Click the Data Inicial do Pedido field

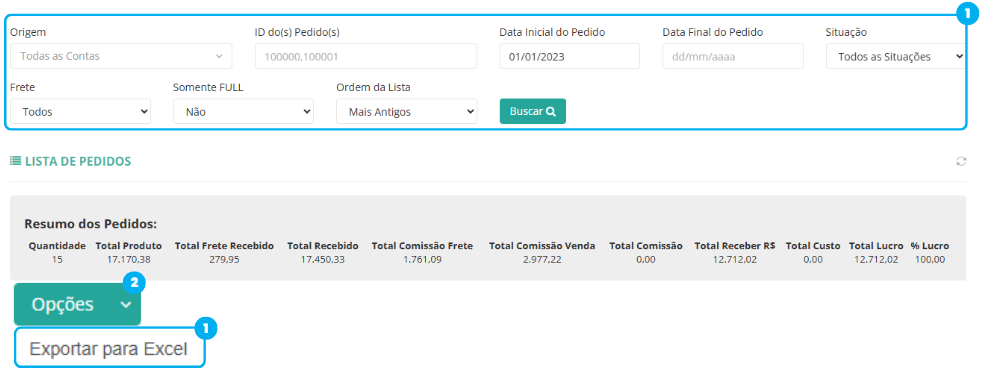click(x=570, y=56)
